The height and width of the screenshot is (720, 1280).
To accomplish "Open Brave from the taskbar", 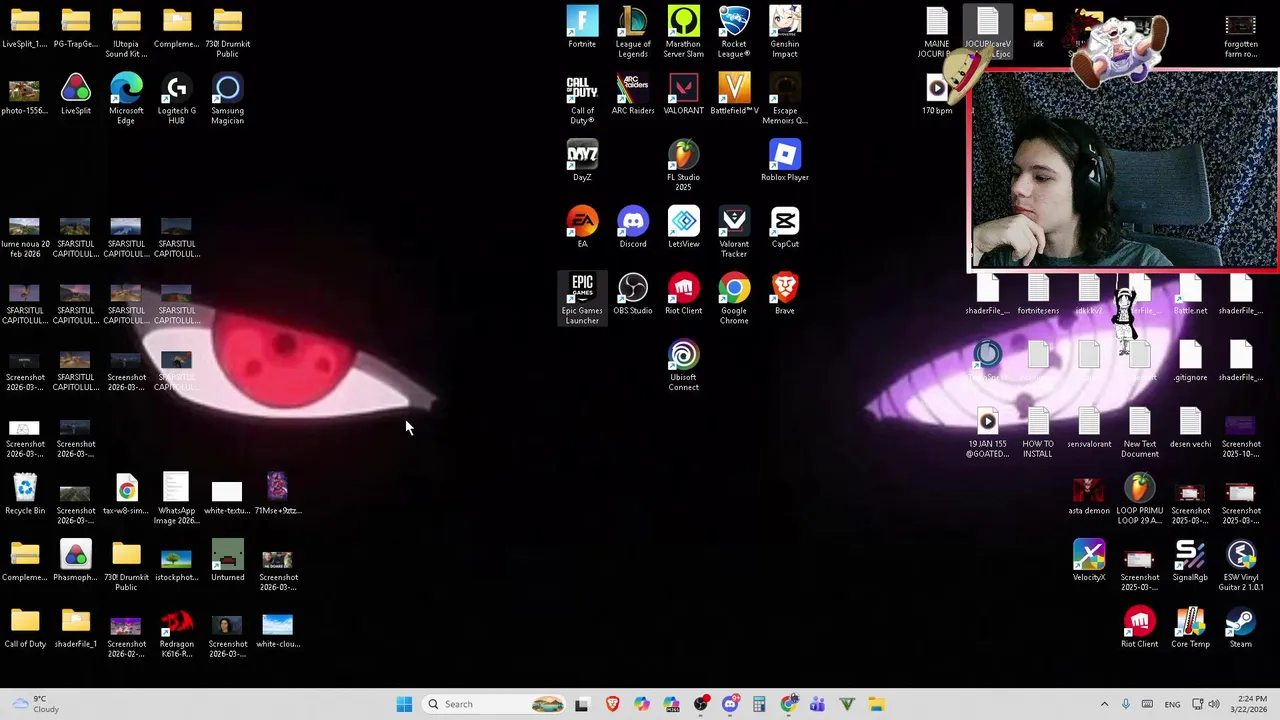I will pyautogui.click(x=612, y=704).
